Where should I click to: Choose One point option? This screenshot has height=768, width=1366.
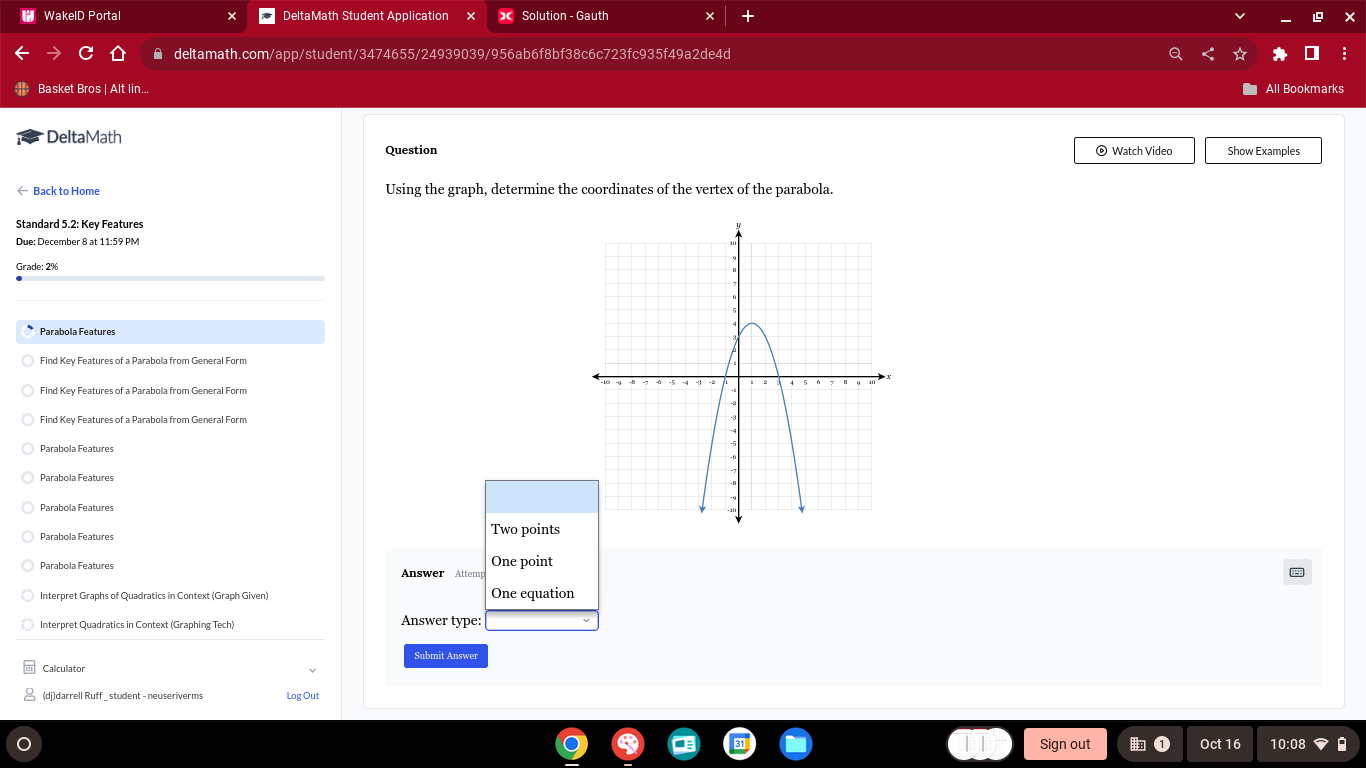coord(542,561)
